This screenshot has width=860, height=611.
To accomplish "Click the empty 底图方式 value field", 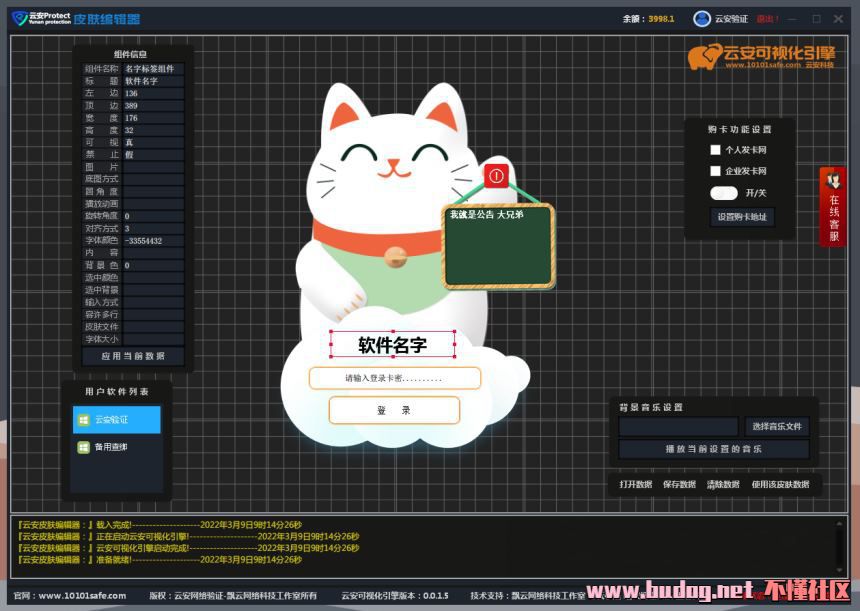I will pos(154,179).
